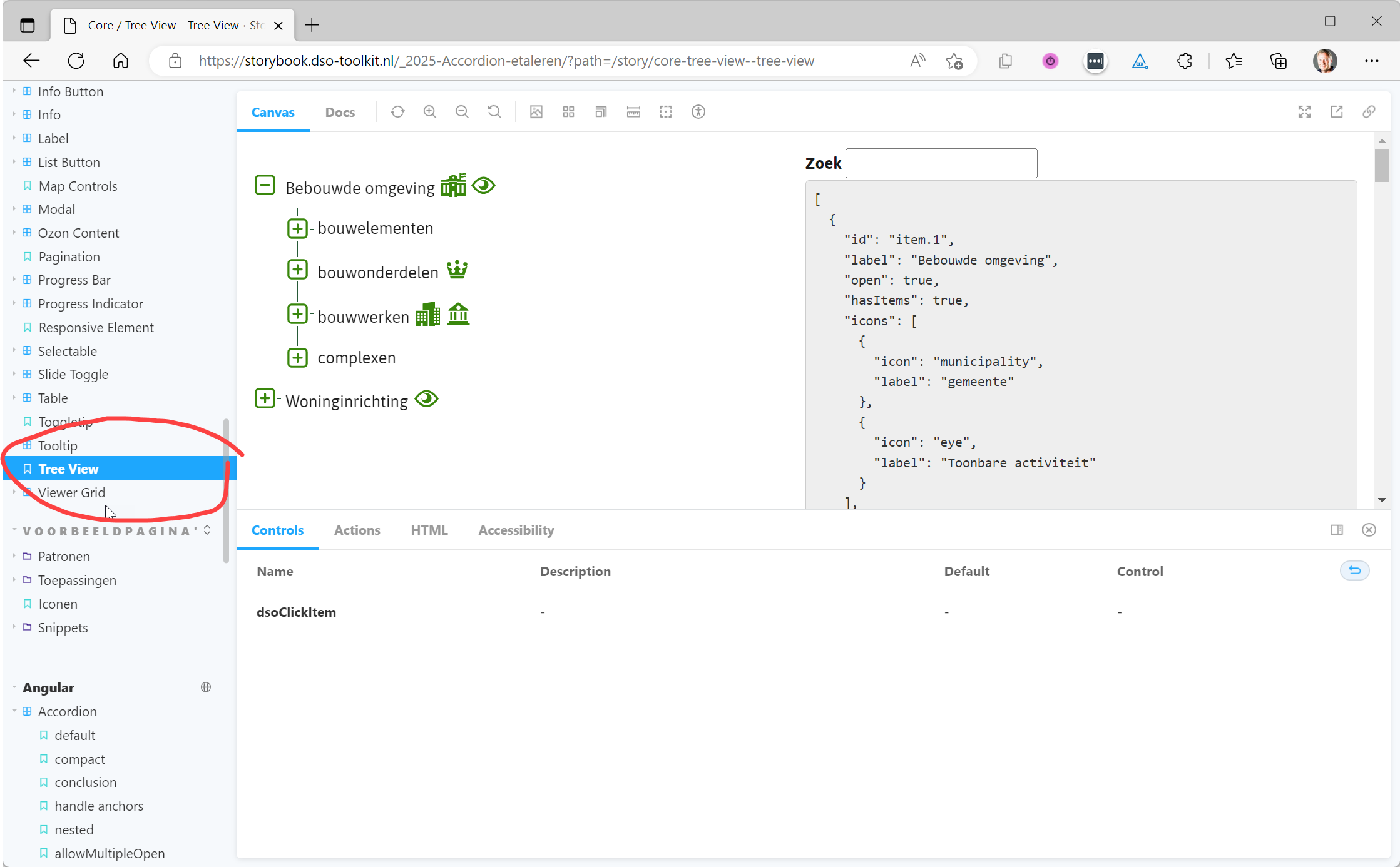1400x867 pixels.
Task: Change the preview background
Action: [536, 111]
